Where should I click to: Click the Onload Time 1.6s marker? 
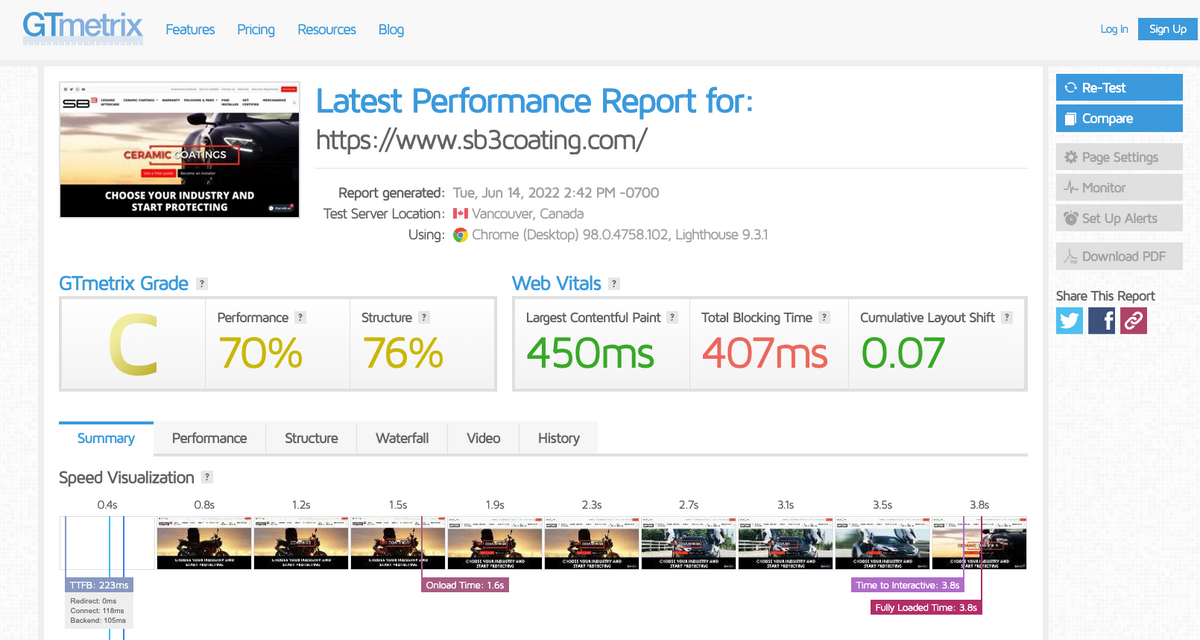465,585
